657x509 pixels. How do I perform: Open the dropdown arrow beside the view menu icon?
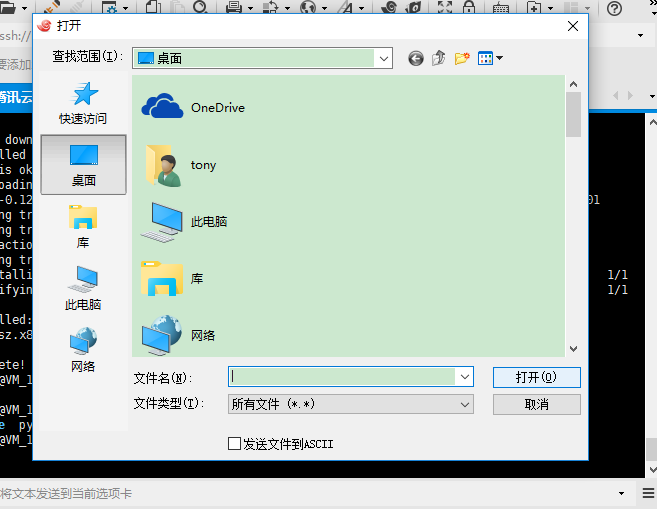tap(499, 58)
